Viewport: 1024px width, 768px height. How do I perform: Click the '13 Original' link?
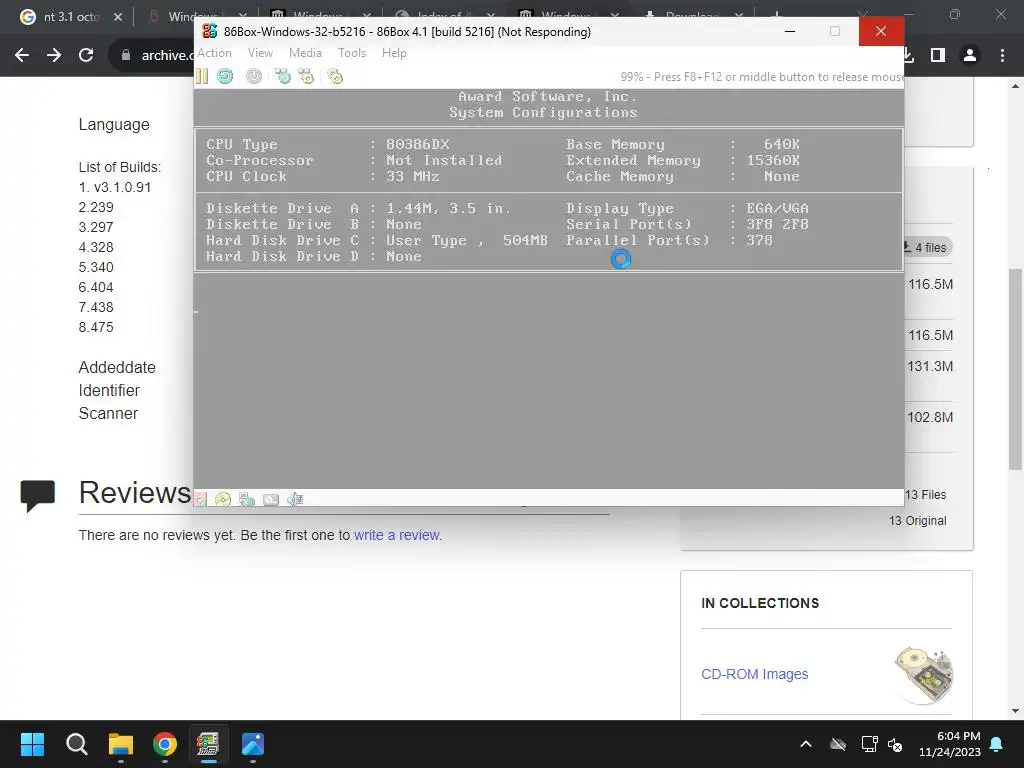(917, 520)
